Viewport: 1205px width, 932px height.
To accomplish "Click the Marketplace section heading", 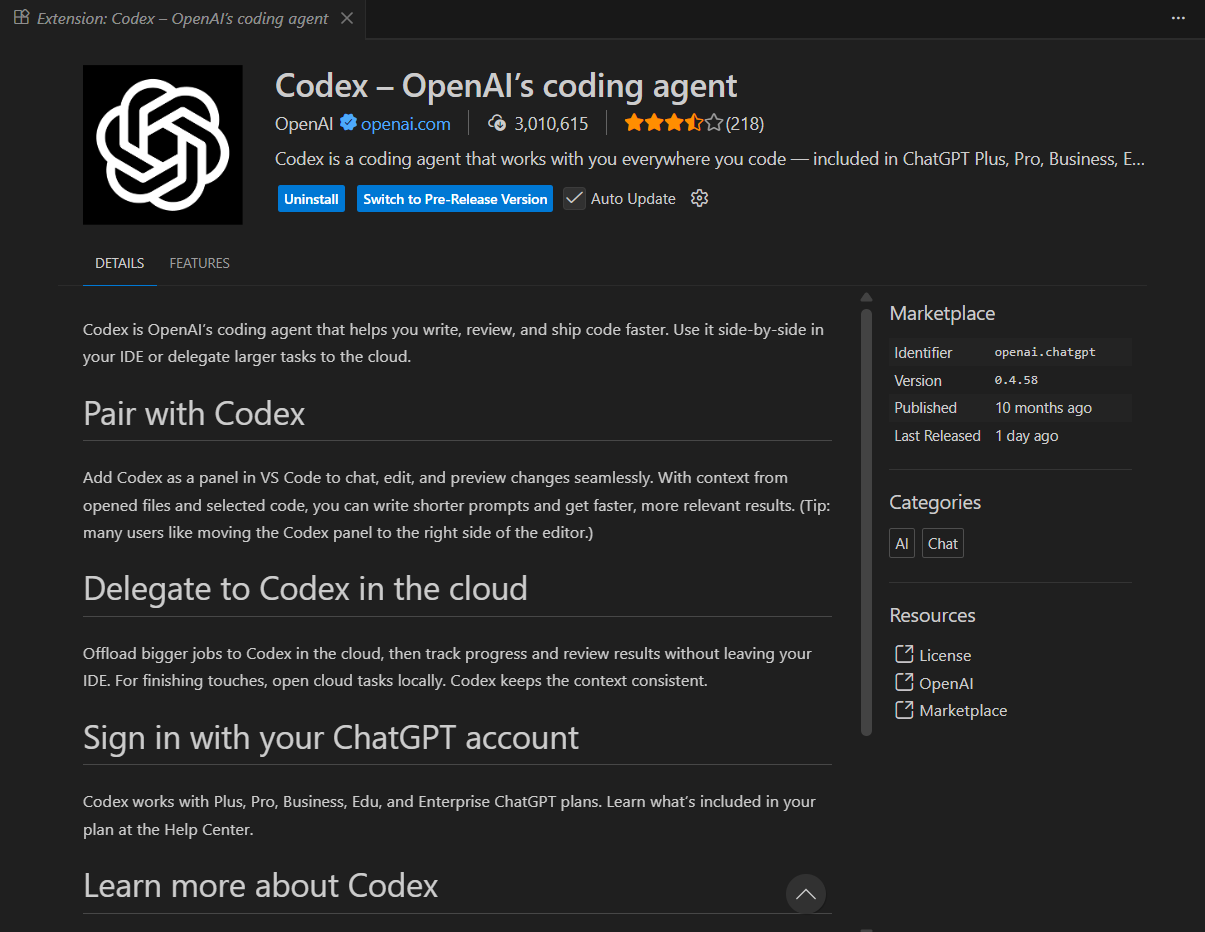I will click(942, 313).
